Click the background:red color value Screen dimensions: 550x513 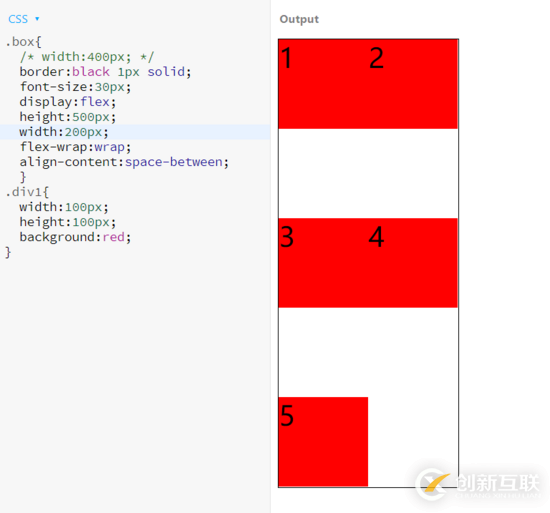tap(113, 237)
